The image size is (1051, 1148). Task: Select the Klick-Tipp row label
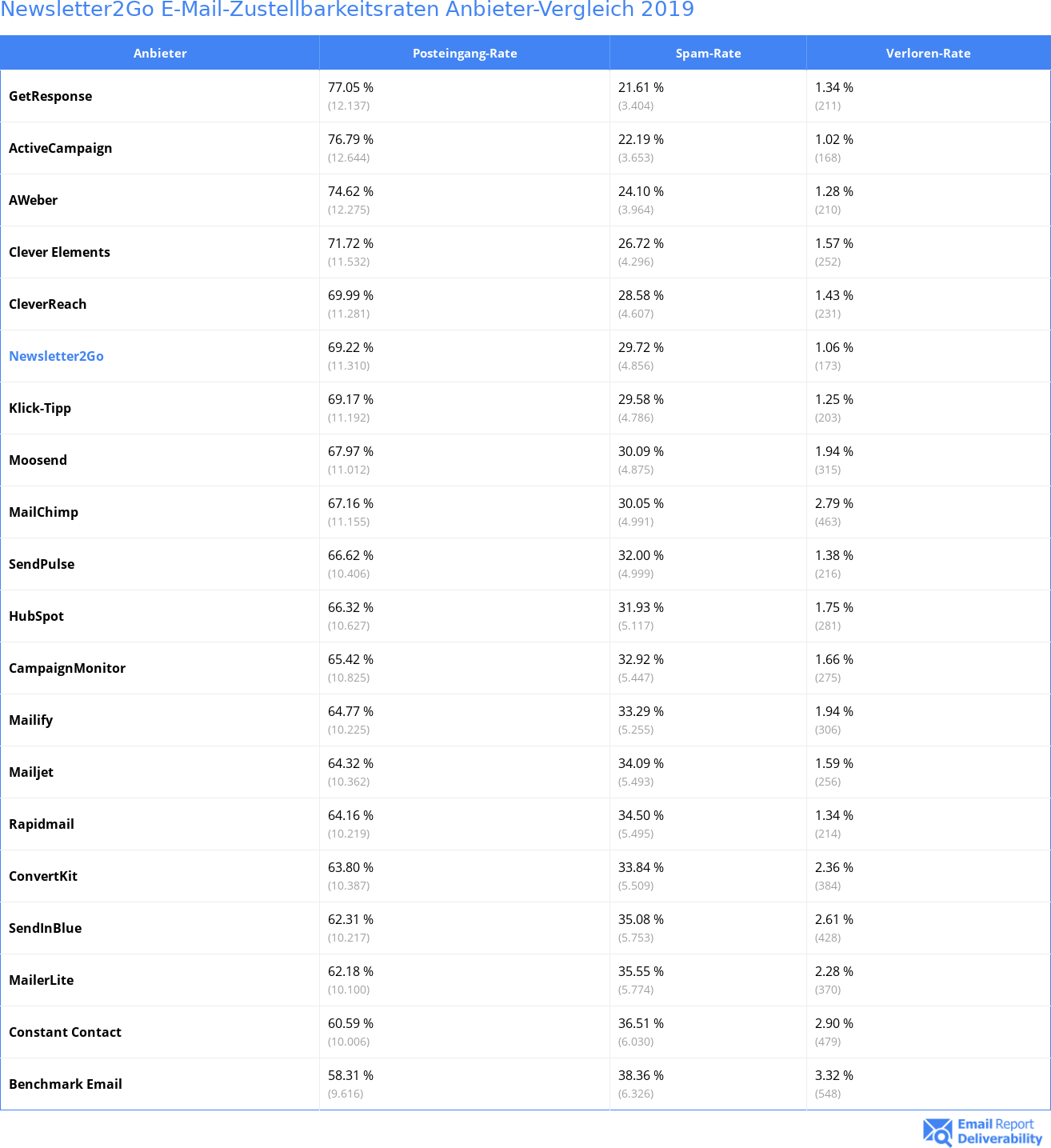(40, 409)
